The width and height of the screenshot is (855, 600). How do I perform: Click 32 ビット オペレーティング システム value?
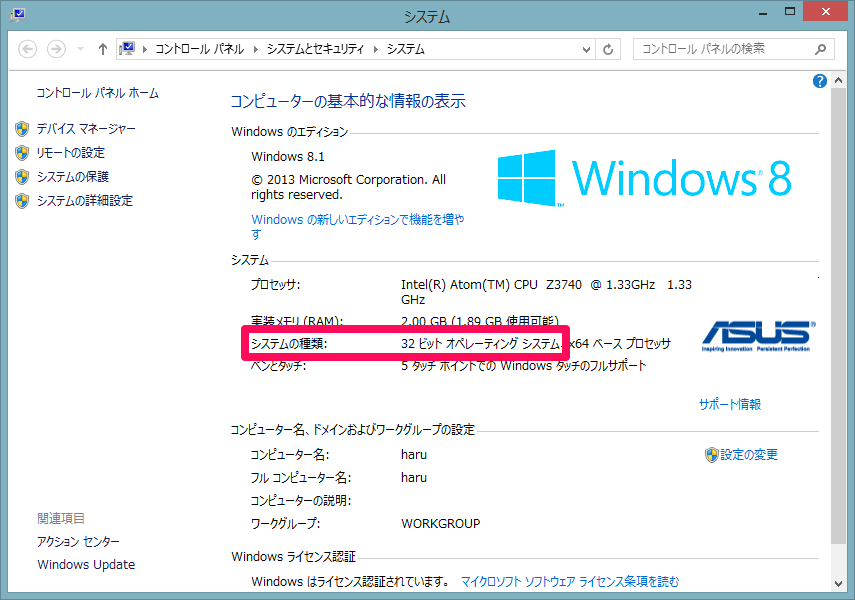(x=480, y=344)
